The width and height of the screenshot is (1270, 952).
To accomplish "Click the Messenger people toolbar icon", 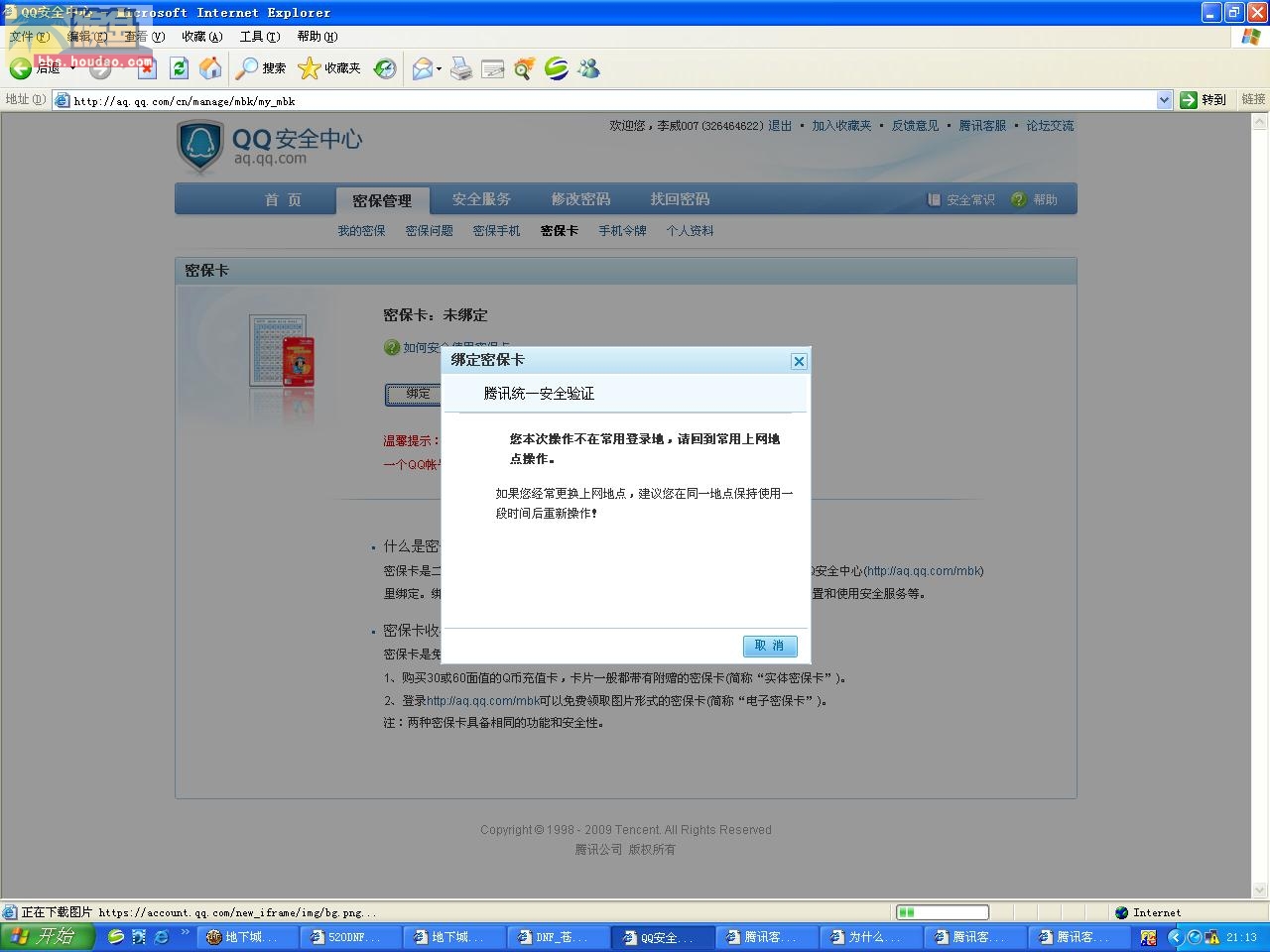I will click(x=589, y=68).
